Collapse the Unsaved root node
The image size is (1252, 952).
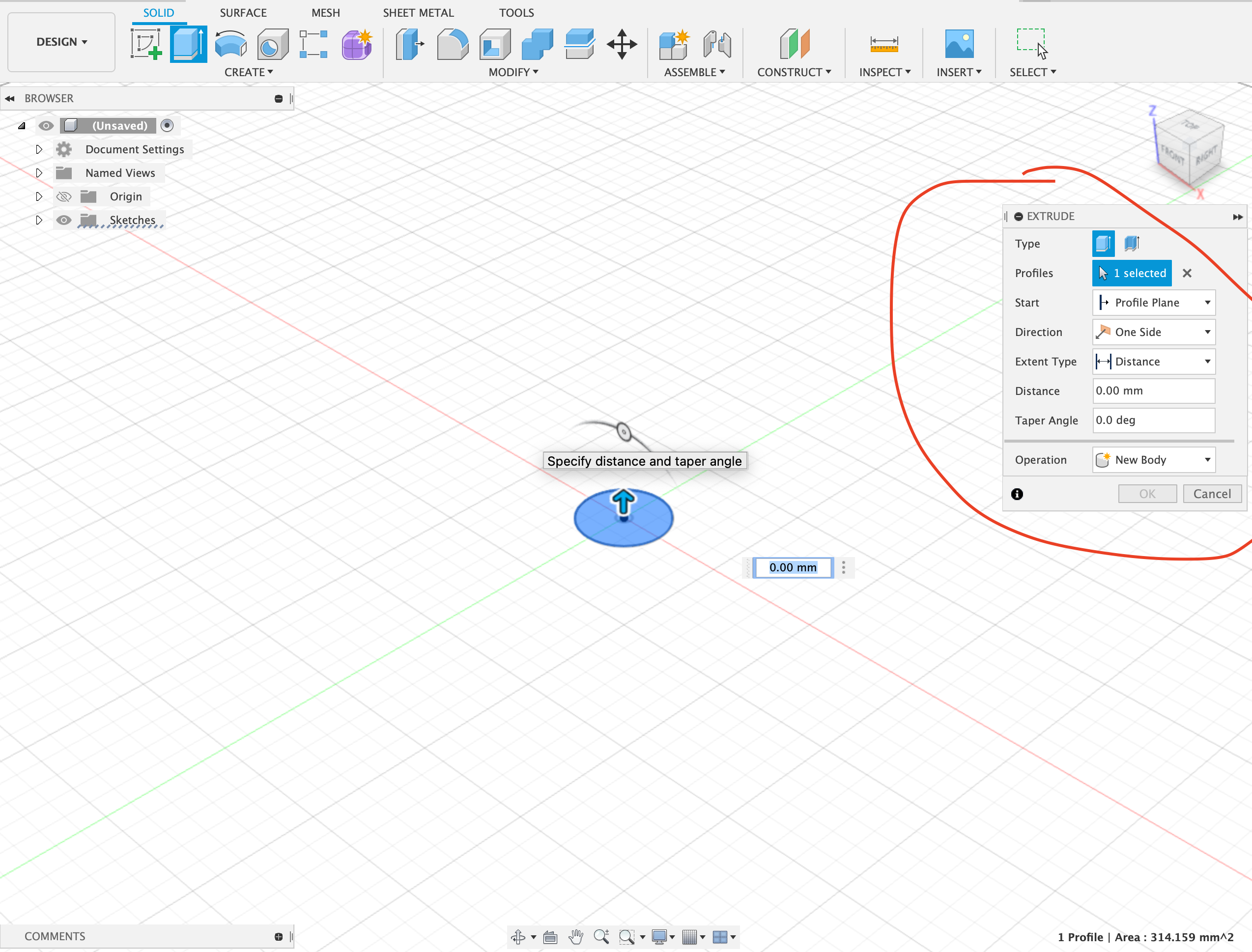coord(22,126)
